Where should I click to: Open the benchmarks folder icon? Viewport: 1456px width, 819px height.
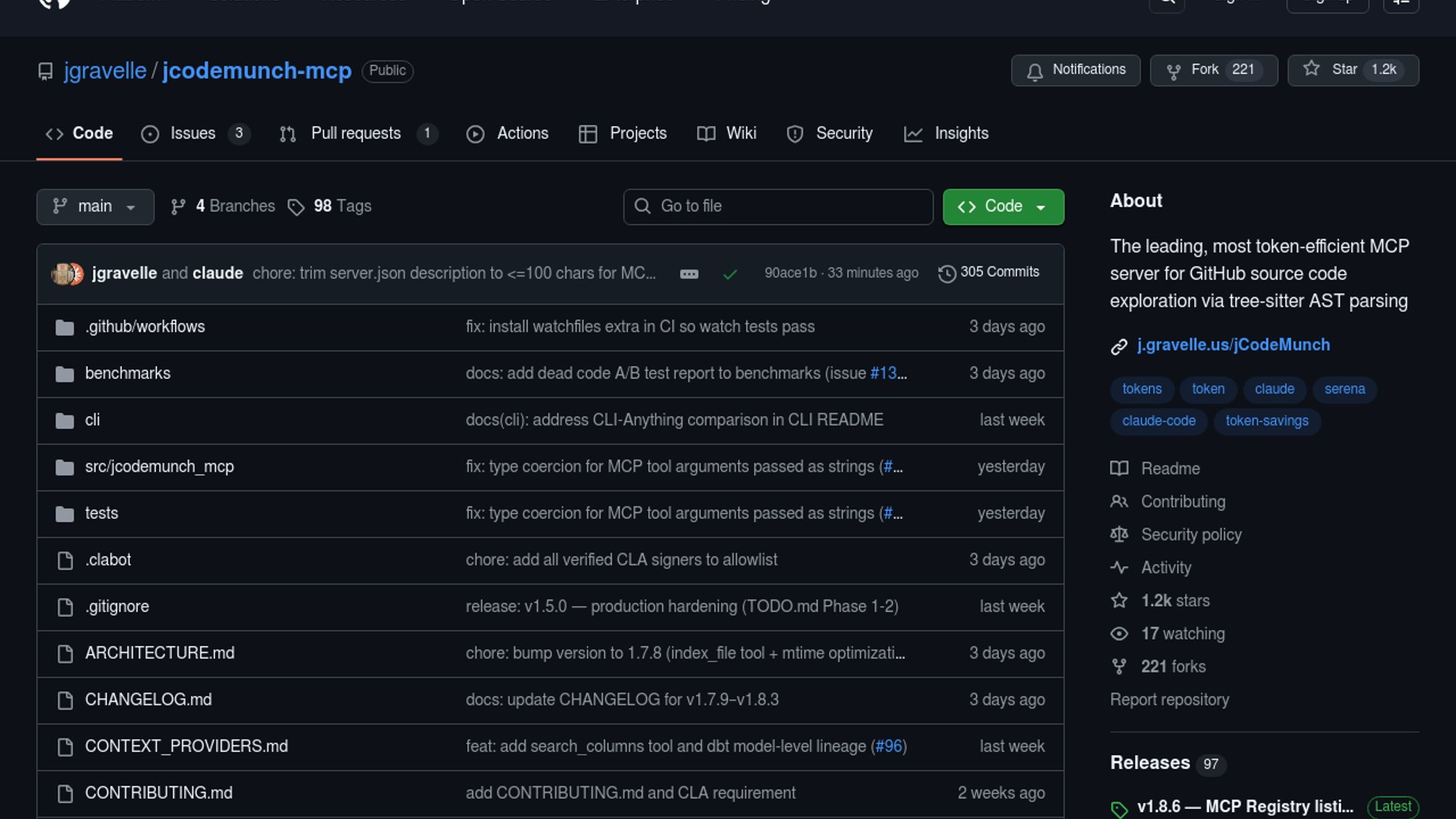tap(64, 374)
